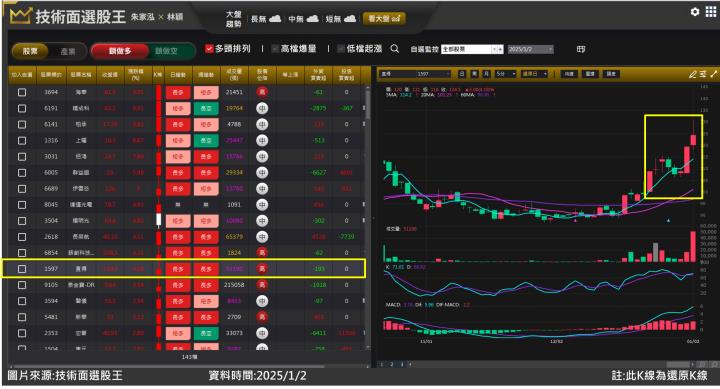Viewport: 720px width, 389px height.
Task: Click the white 中 badge in row 2618
Action: pos(262,237)
